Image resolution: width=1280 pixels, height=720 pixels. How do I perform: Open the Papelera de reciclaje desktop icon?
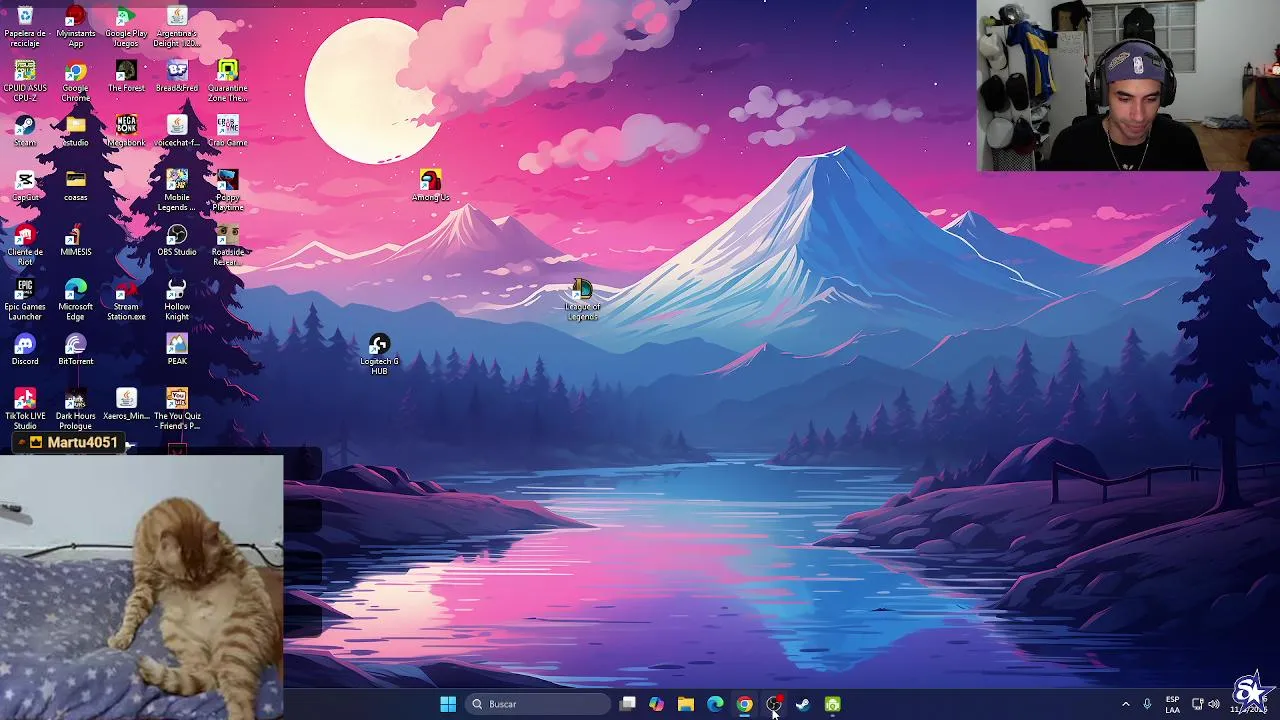pyautogui.click(x=25, y=26)
